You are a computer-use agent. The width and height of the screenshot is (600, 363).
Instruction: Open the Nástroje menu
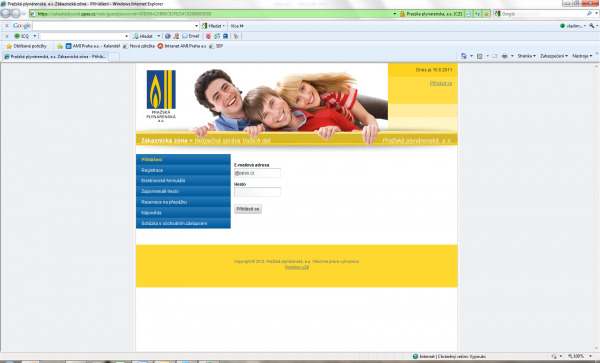point(582,56)
